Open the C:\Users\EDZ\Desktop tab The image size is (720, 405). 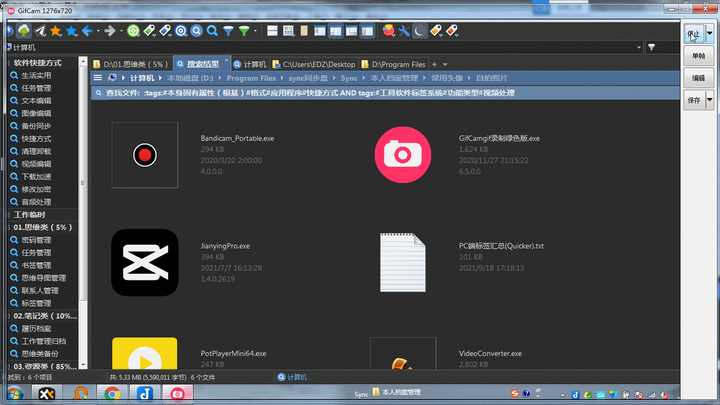tap(314, 64)
